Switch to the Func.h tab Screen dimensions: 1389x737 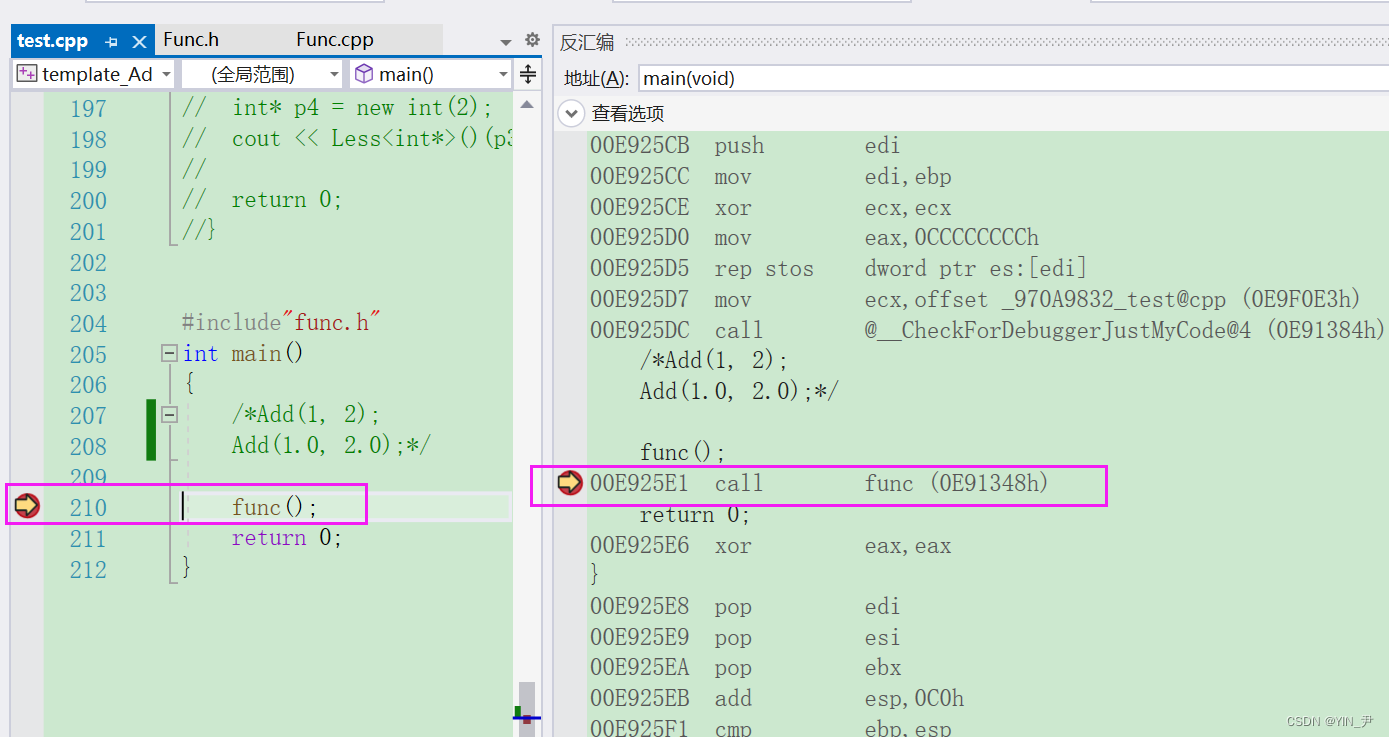pyautogui.click(x=191, y=40)
